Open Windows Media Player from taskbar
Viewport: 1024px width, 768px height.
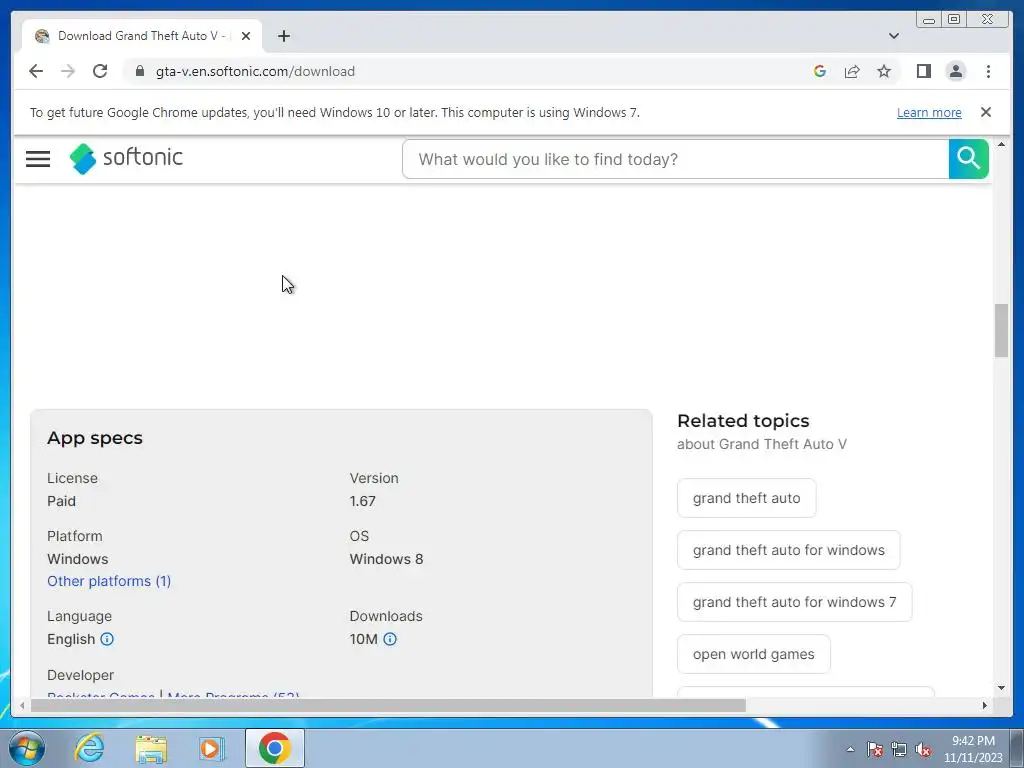212,748
